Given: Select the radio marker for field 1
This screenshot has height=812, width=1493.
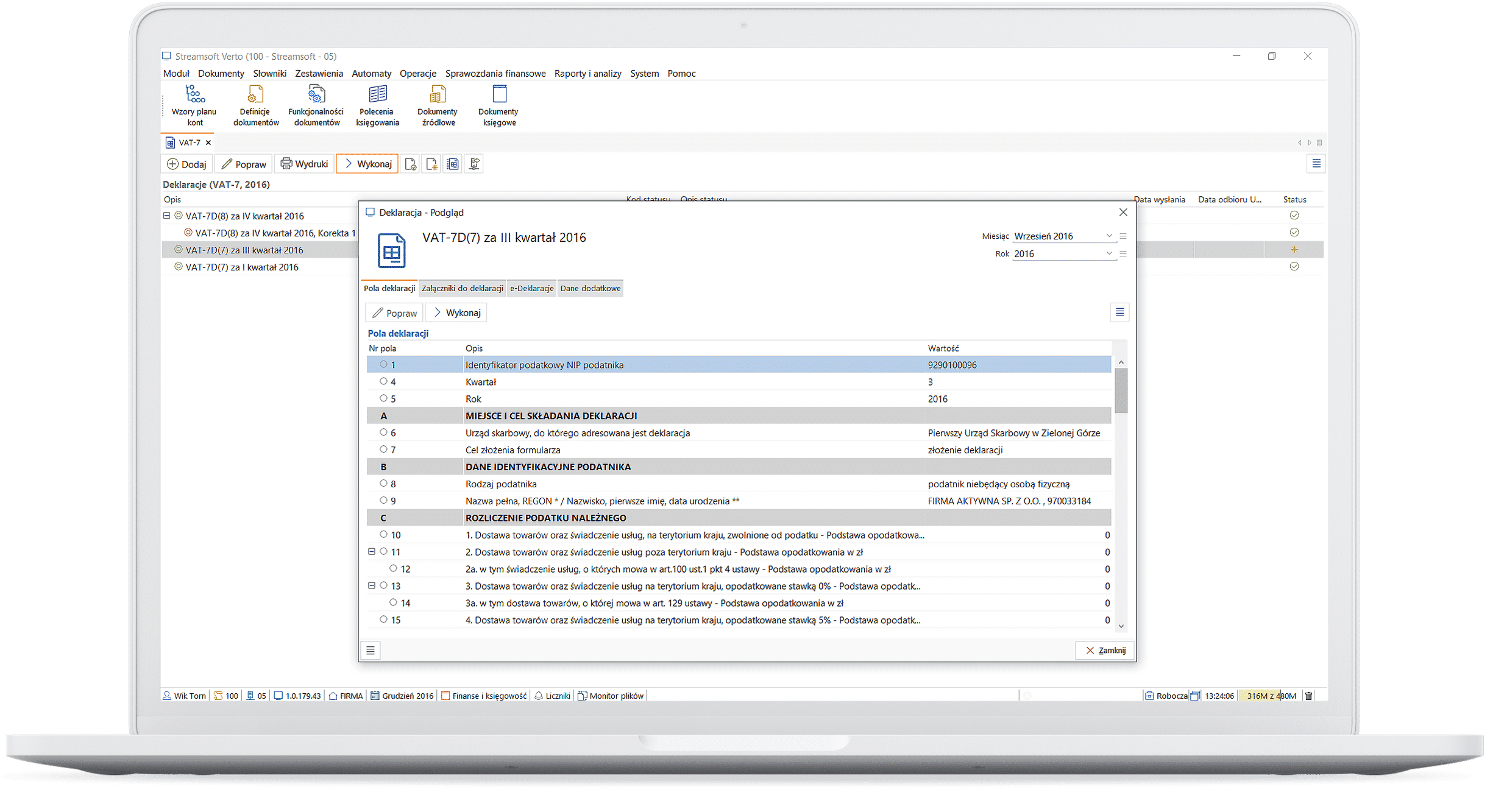Looking at the screenshot, I should (383, 364).
